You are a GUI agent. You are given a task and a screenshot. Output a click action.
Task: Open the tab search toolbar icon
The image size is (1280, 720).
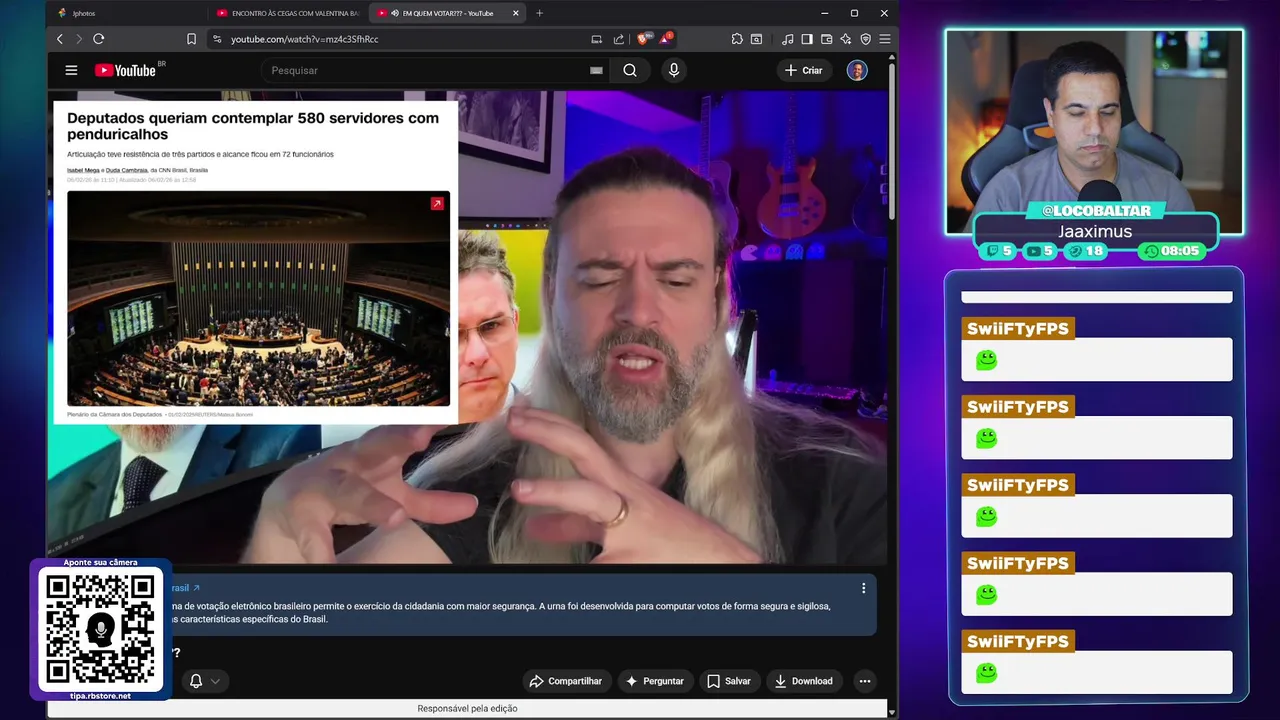[757, 39]
